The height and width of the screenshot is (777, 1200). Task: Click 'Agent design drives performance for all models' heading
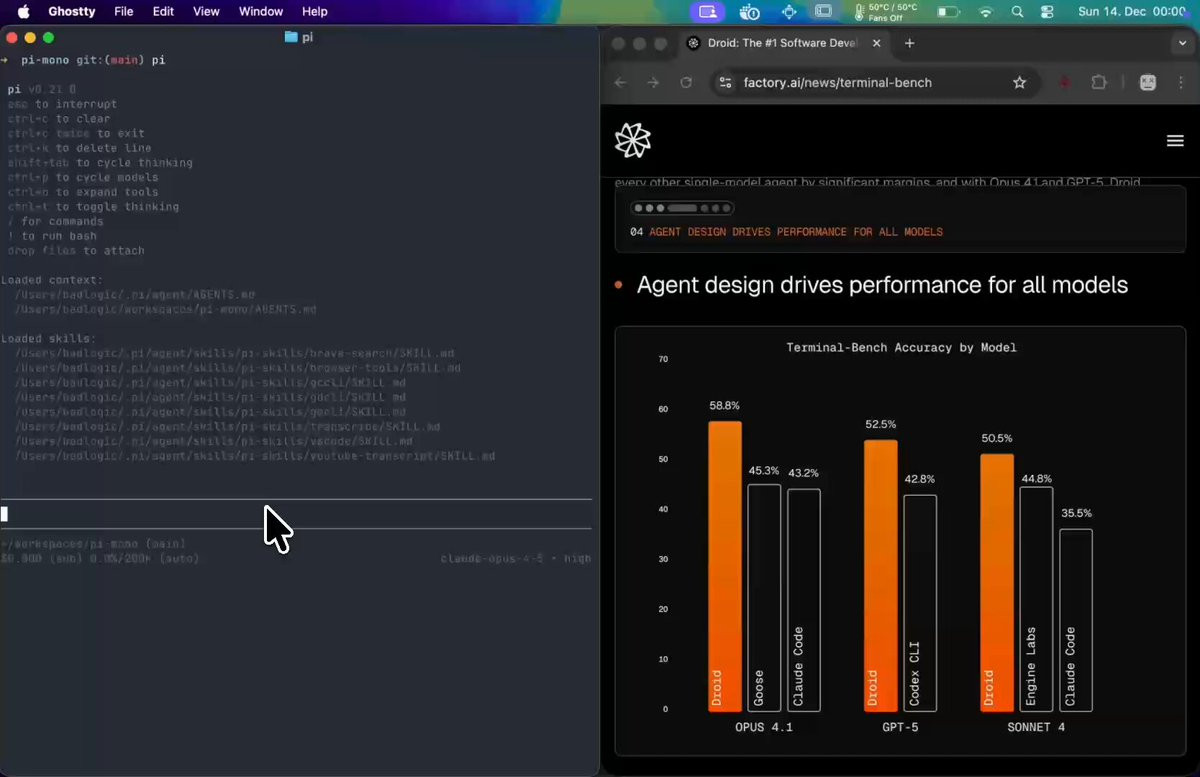click(x=882, y=285)
